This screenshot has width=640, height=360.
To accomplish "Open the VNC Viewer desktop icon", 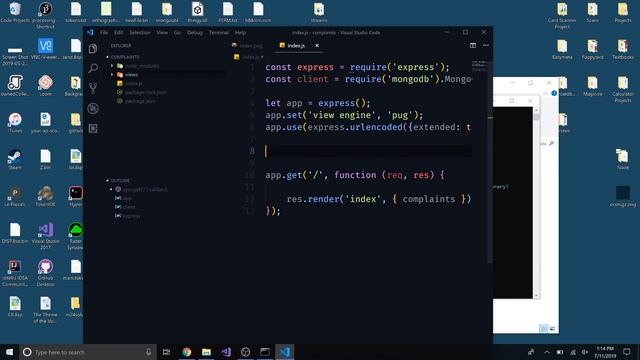I will (x=45, y=49).
